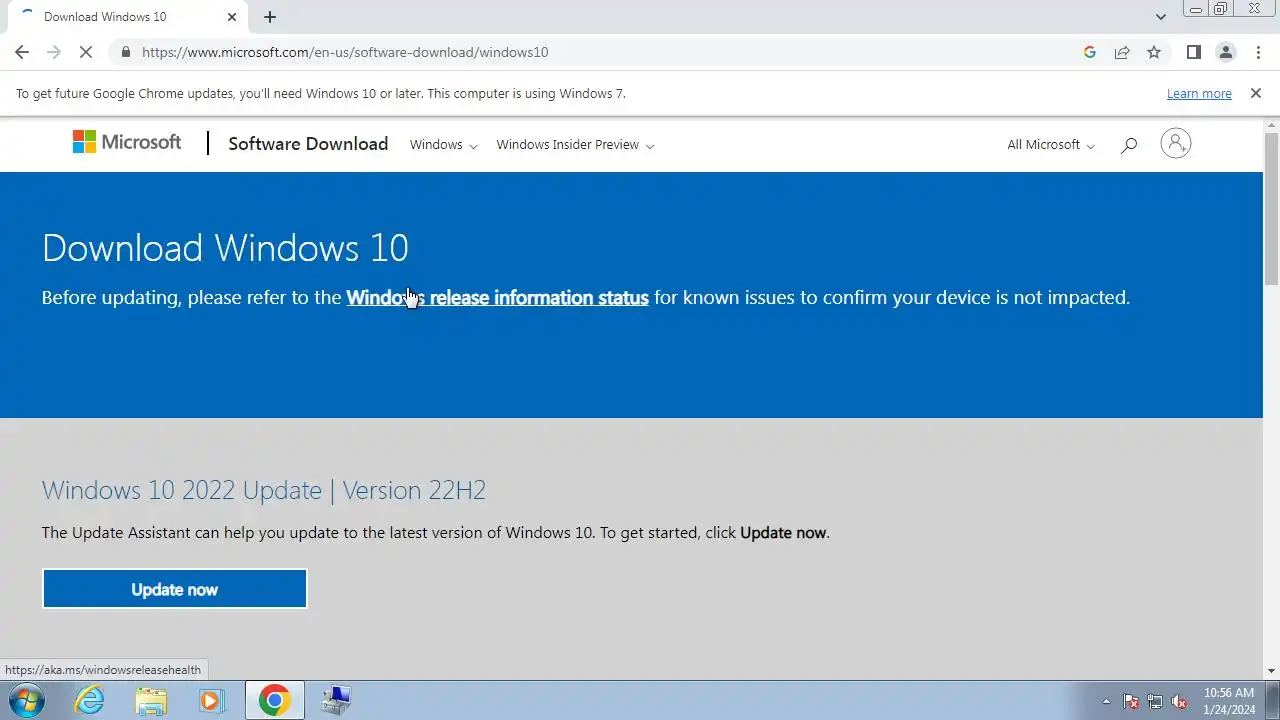The height and width of the screenshot is (720, 1280).
Task: Click the last pinned taskbar program icon
Action: click(x=336, y=700)
